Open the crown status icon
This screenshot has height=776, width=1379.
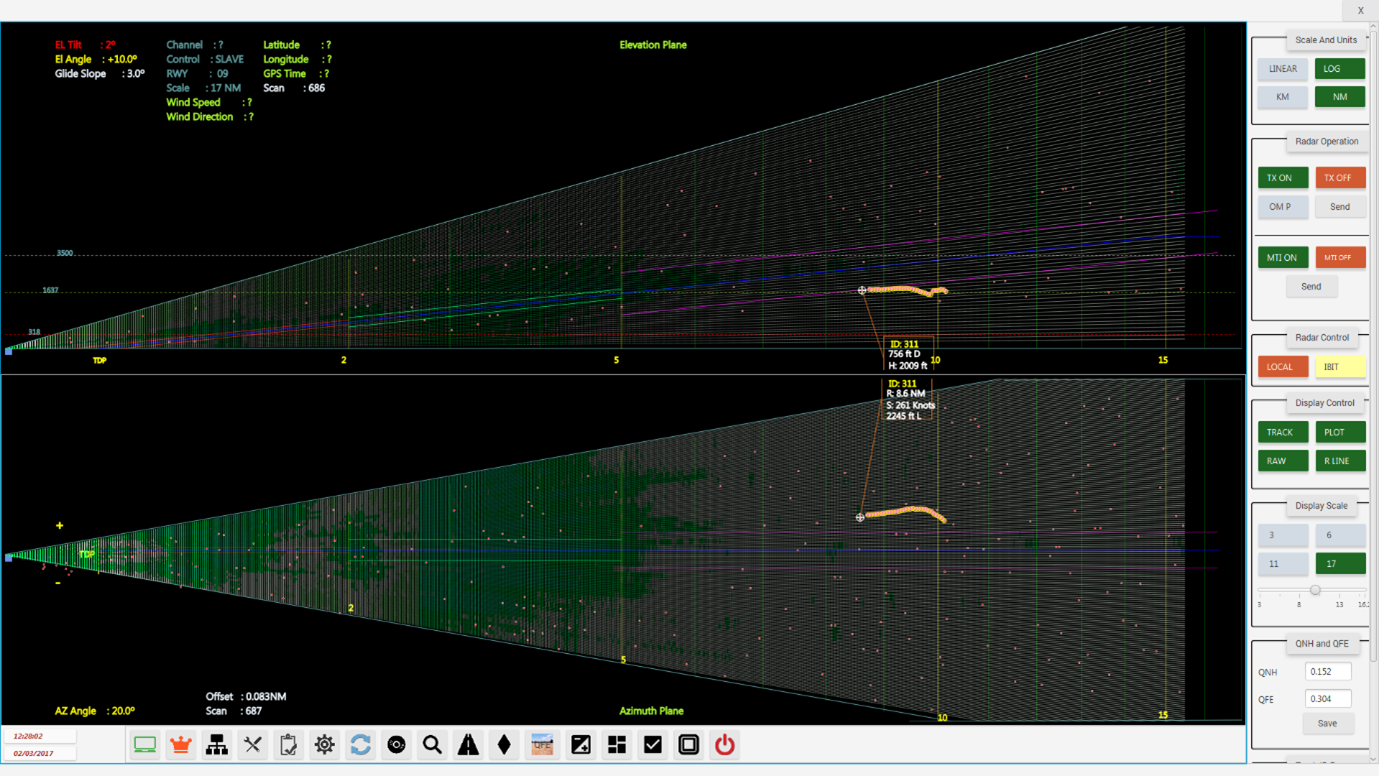[180, 745]
